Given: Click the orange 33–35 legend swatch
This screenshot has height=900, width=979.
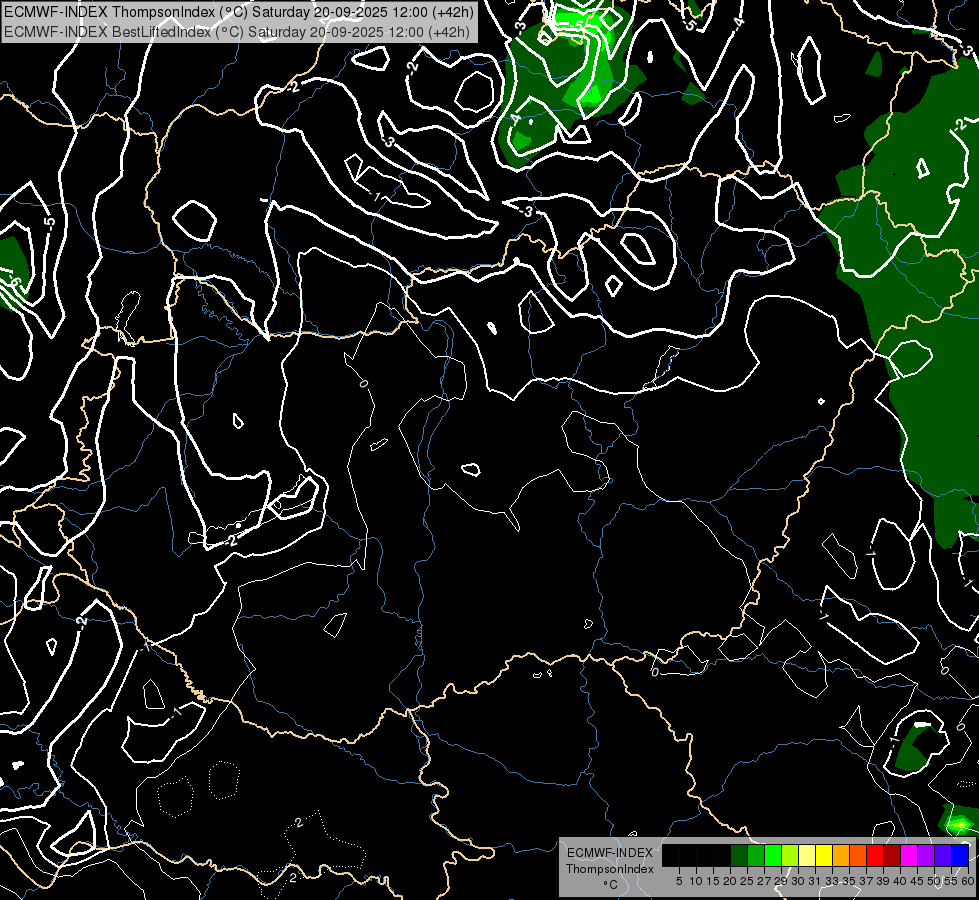Looking at the screenshot, I should point(841,855).
